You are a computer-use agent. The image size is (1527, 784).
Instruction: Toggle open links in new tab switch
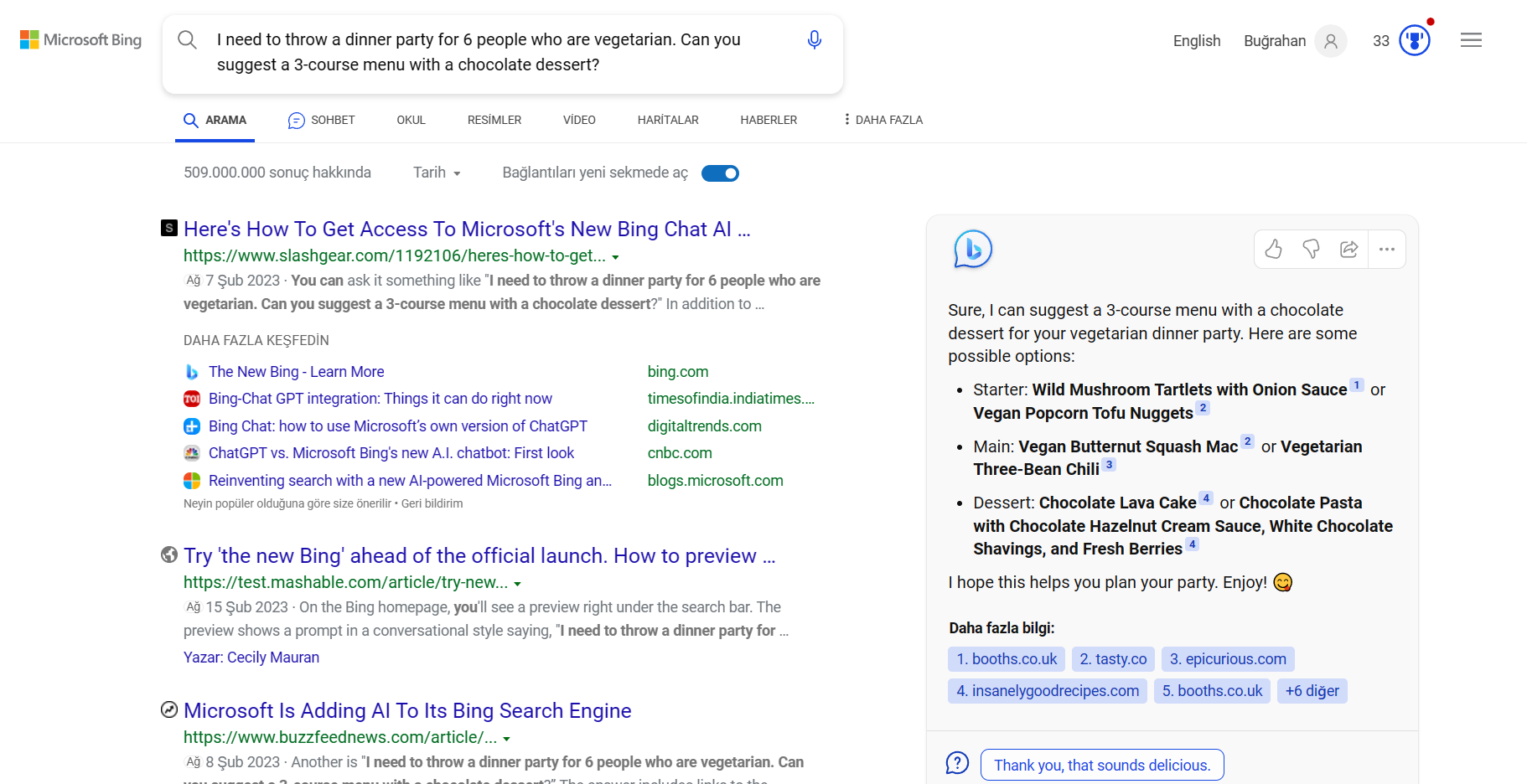pos(720,173)
